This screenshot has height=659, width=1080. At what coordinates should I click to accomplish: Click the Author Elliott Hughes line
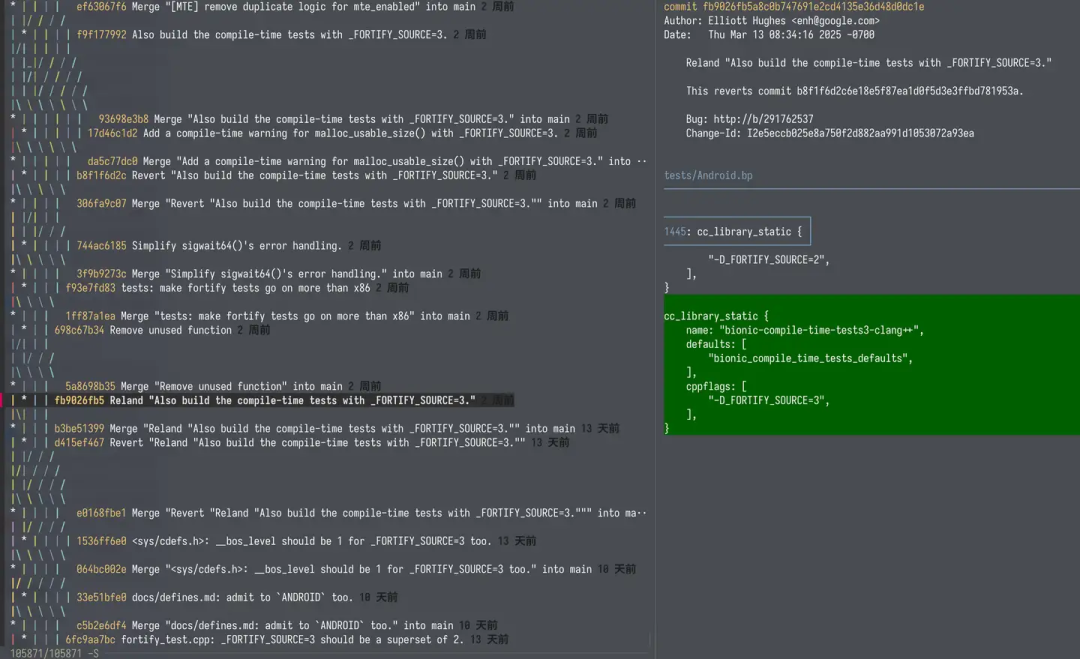point(771,21)
